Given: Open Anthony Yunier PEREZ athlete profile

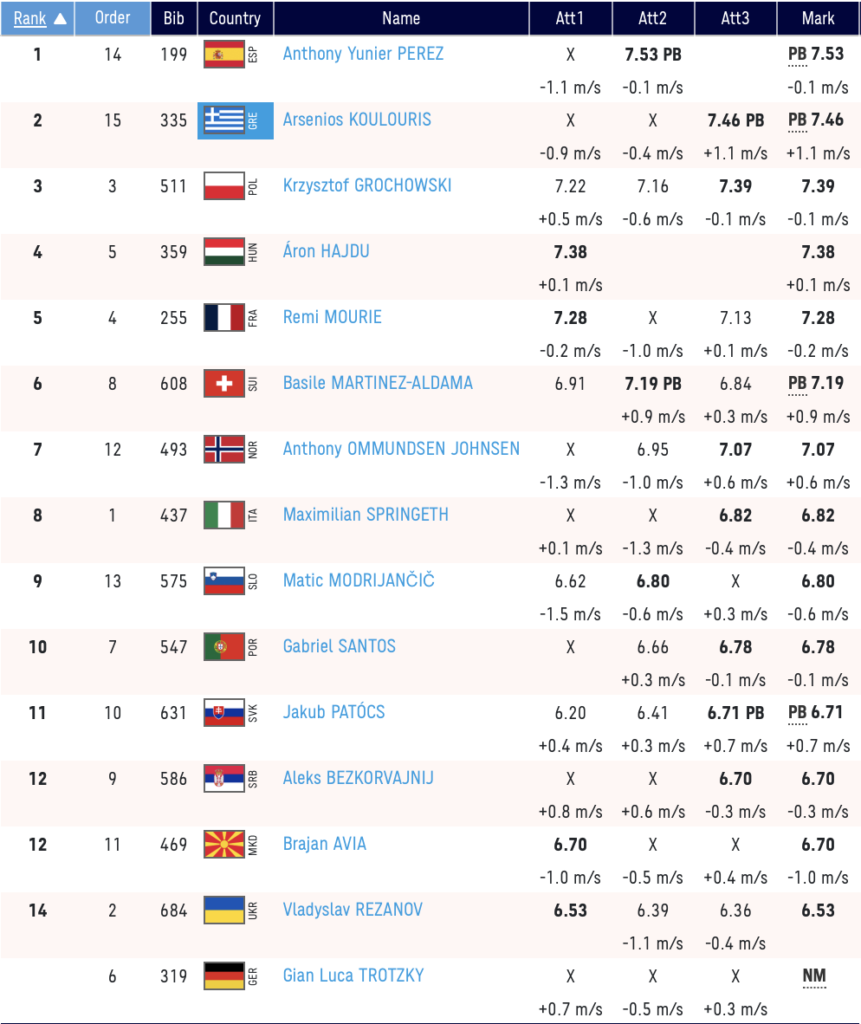Looking at the screenshot, I should click(363, 54).
